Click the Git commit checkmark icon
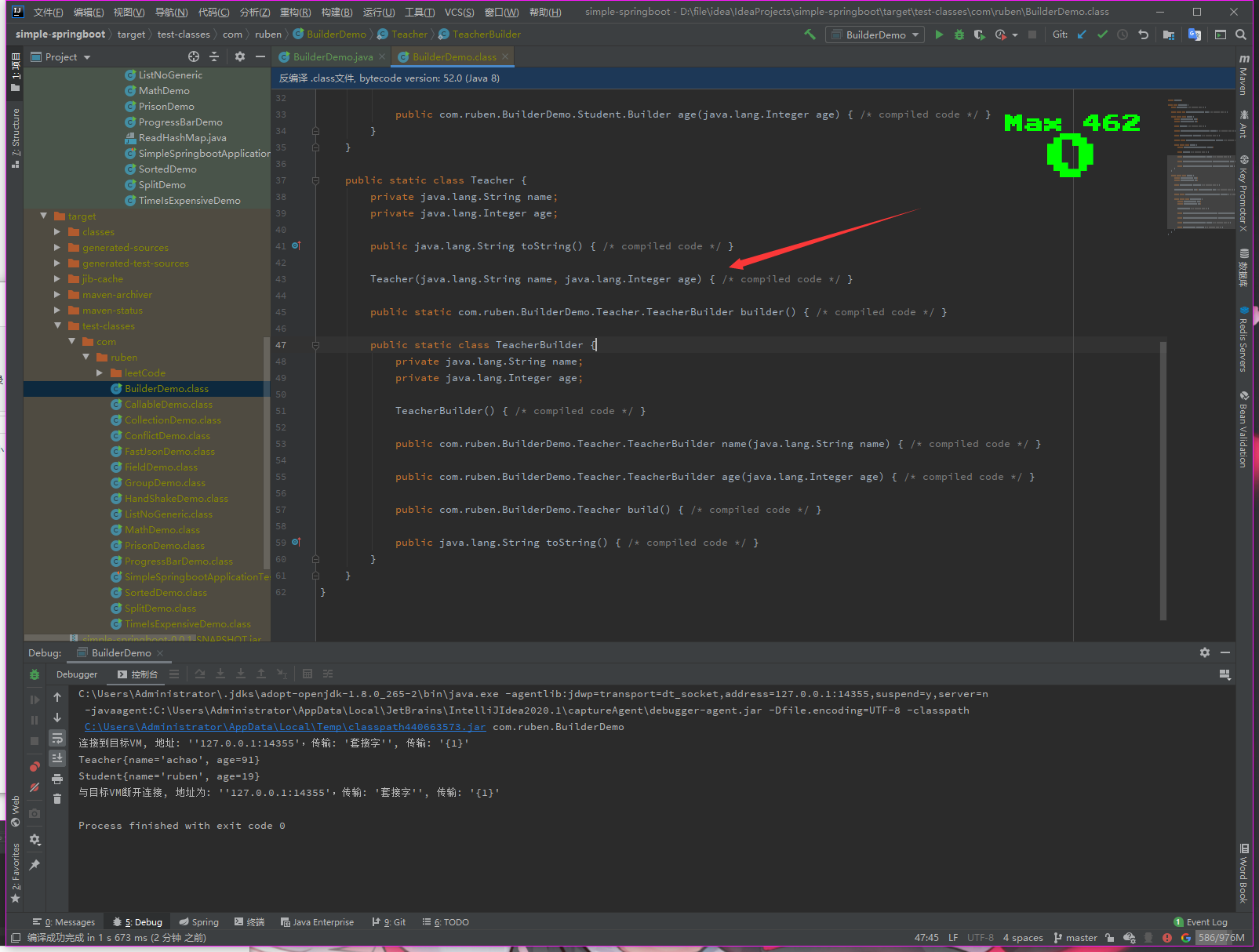This screenshot has height=952, width=1259. click(x=1102, y=35)
